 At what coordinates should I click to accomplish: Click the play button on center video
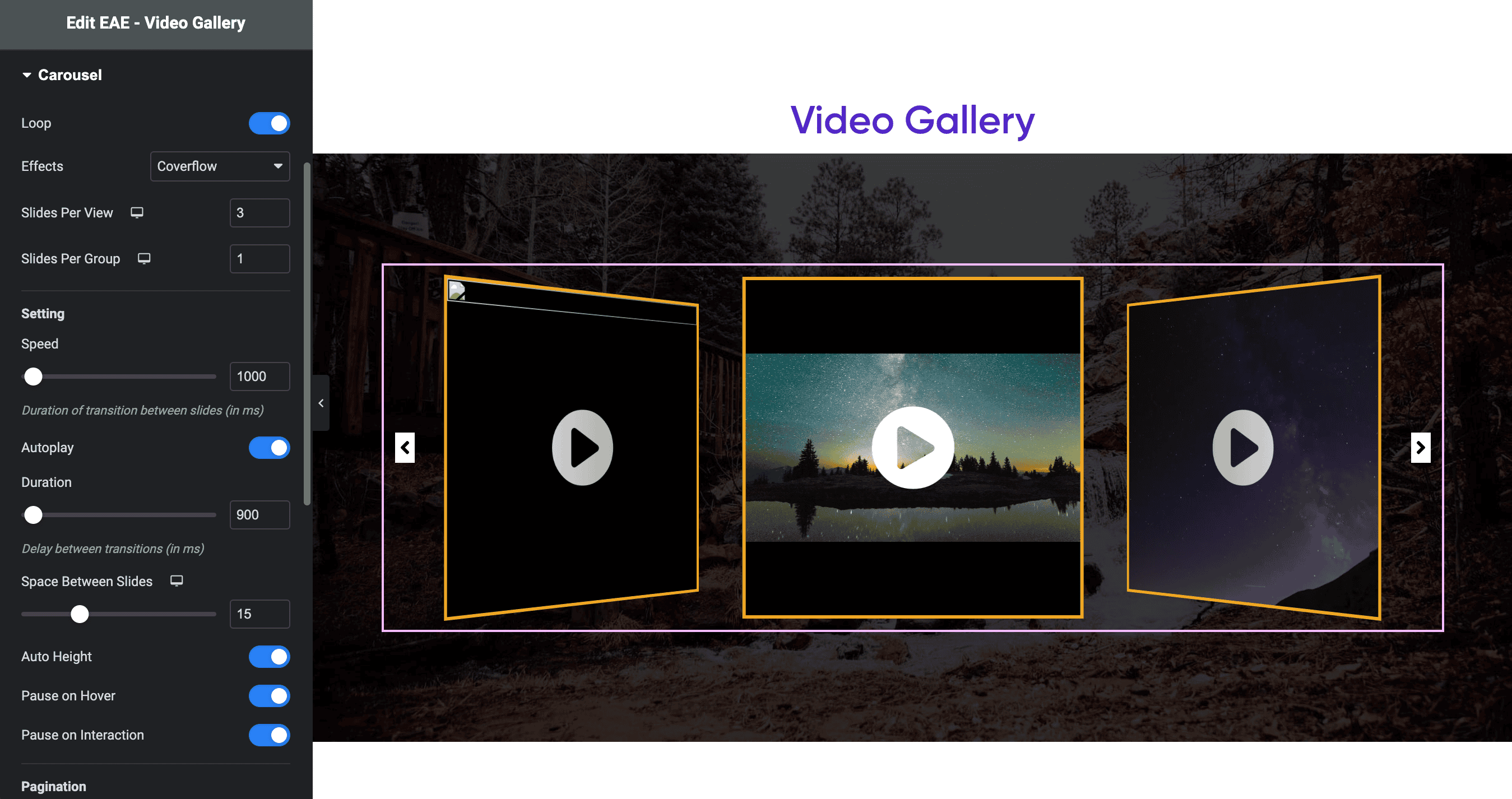pyautogui.click(x=912, y=448)
